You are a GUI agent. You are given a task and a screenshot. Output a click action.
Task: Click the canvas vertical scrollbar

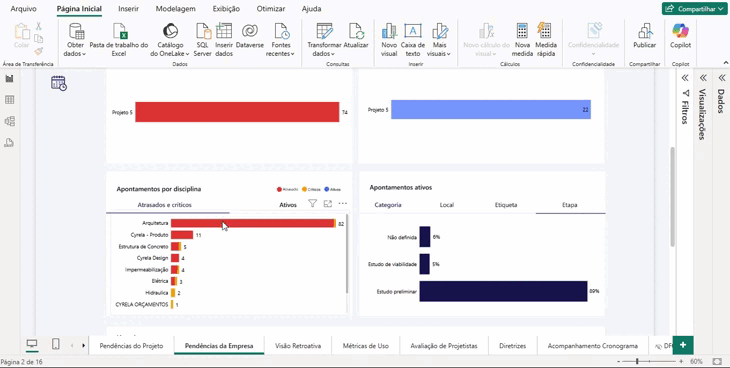point(672,197)
